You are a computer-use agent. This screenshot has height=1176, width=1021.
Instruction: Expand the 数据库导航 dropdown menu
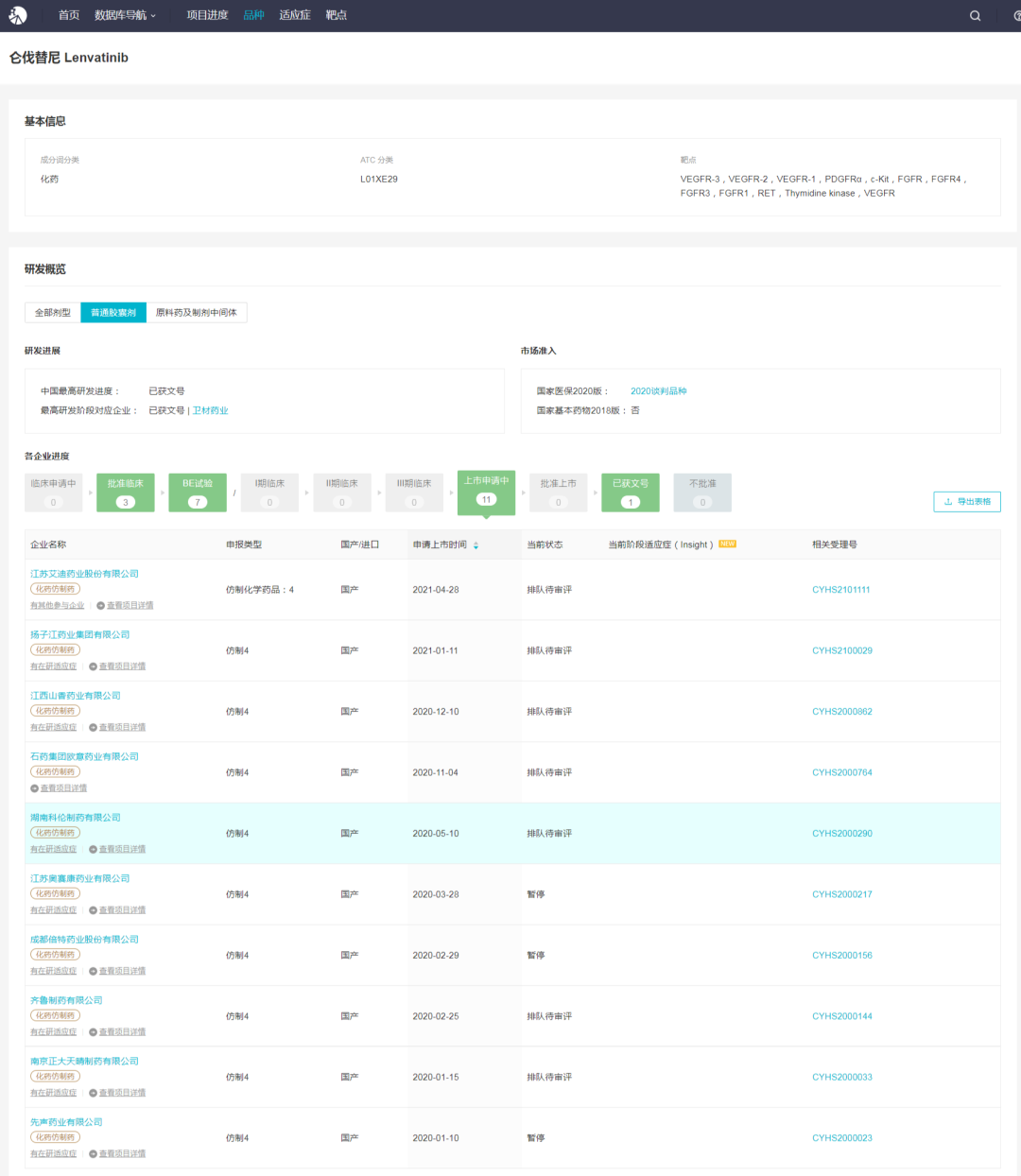pos(125,15)
